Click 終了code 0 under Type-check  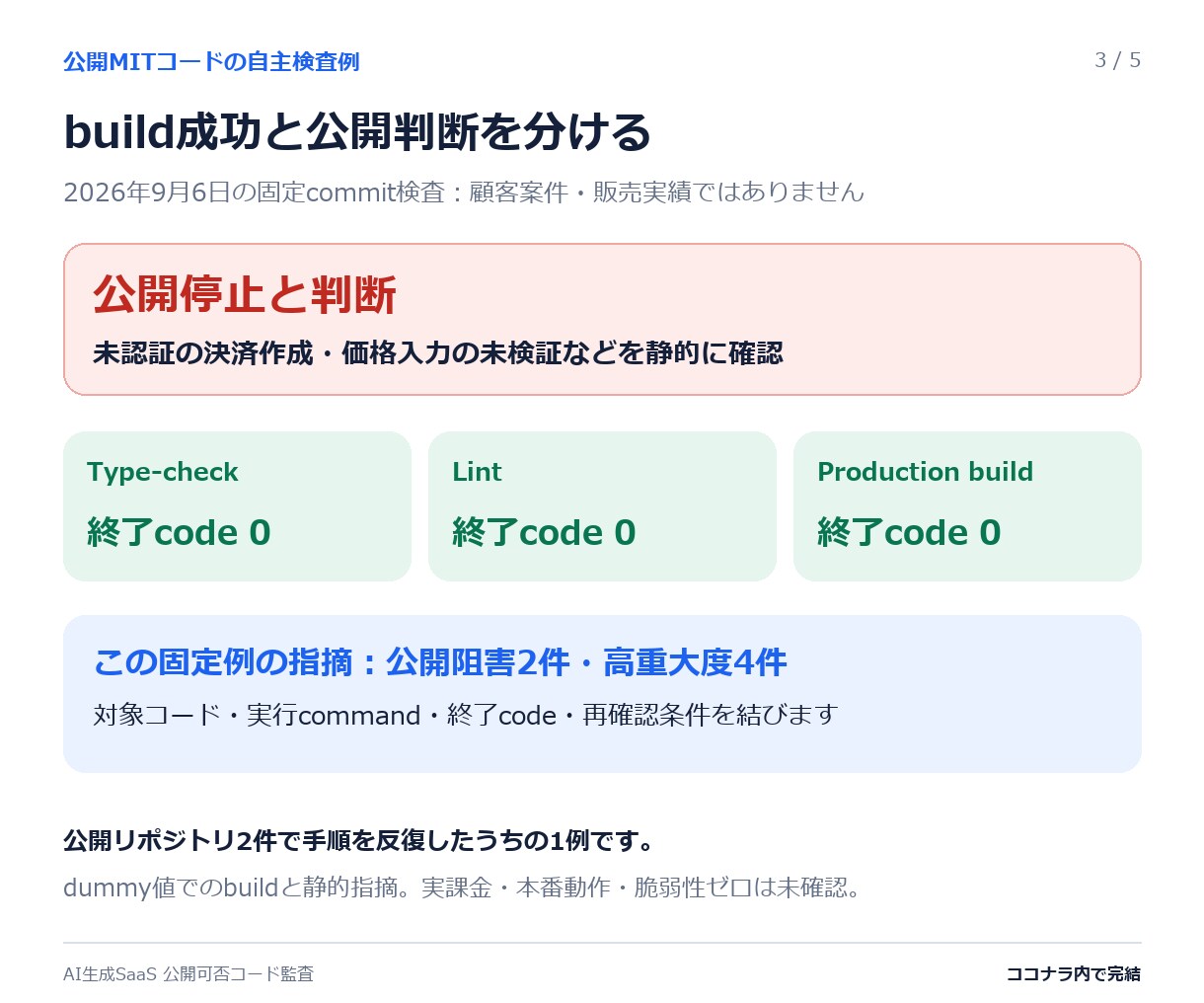tap(179, 532)
